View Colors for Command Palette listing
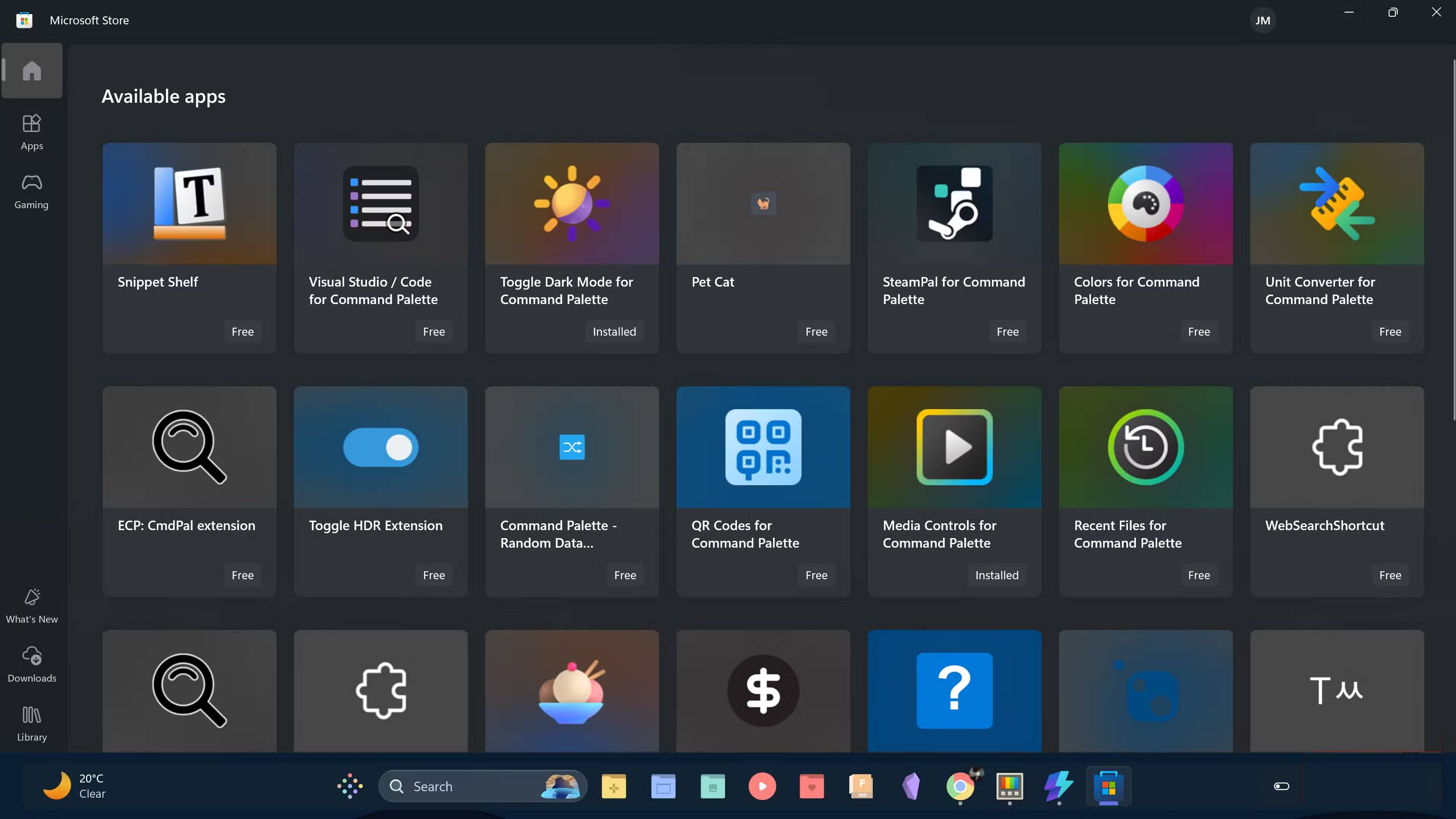Screen dimensions: 1456x819 [1145, 249]
